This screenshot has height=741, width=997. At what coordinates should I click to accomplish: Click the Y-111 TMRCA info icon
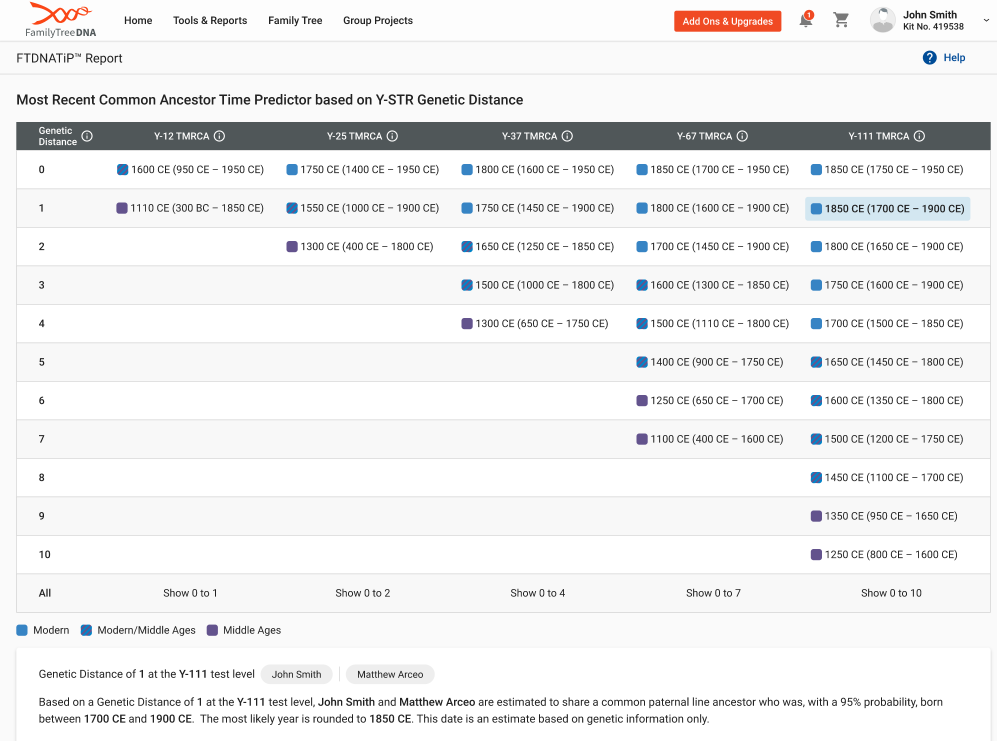(x=919, y=136)
